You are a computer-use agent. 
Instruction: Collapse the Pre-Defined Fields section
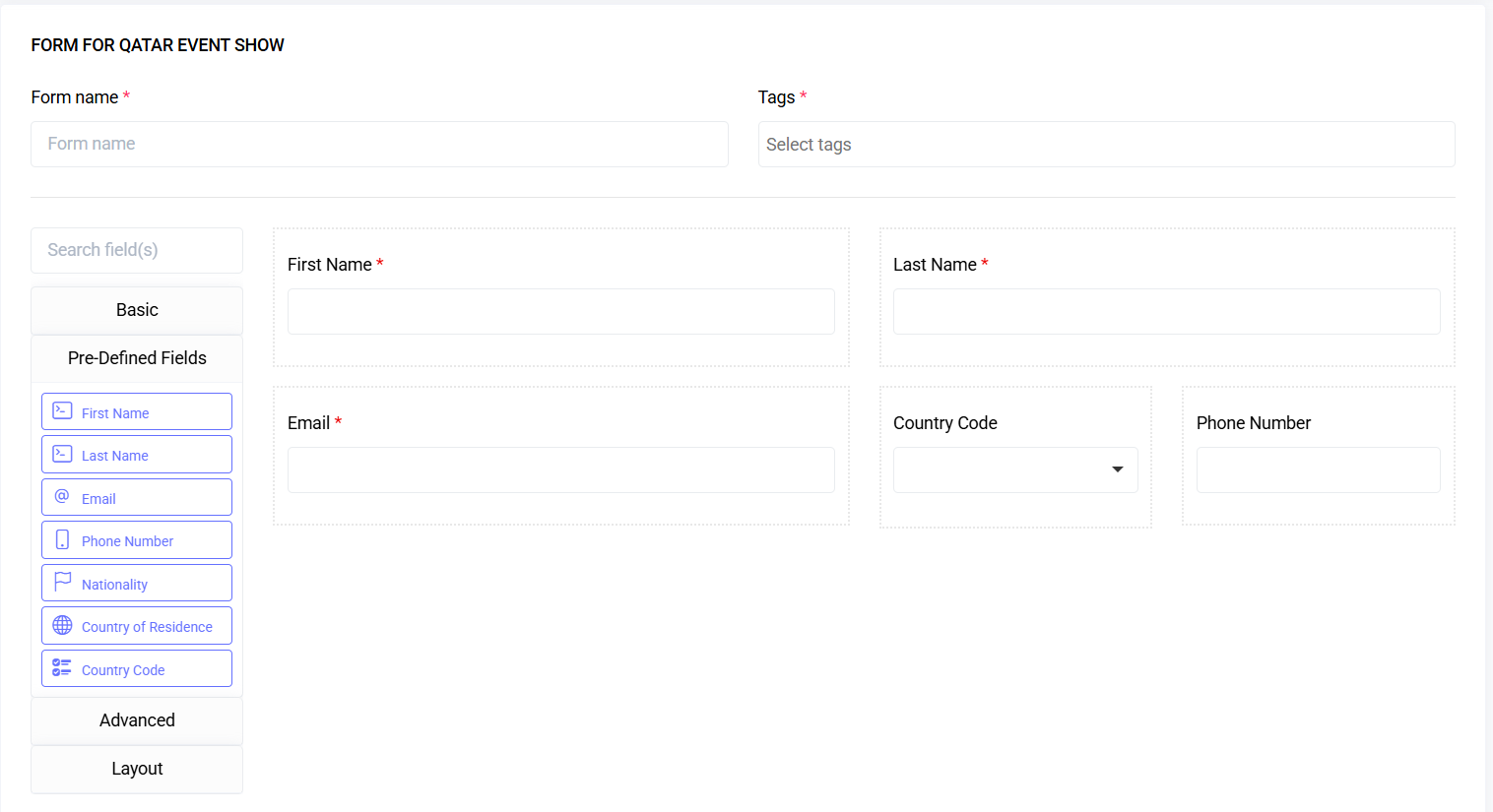136,358
